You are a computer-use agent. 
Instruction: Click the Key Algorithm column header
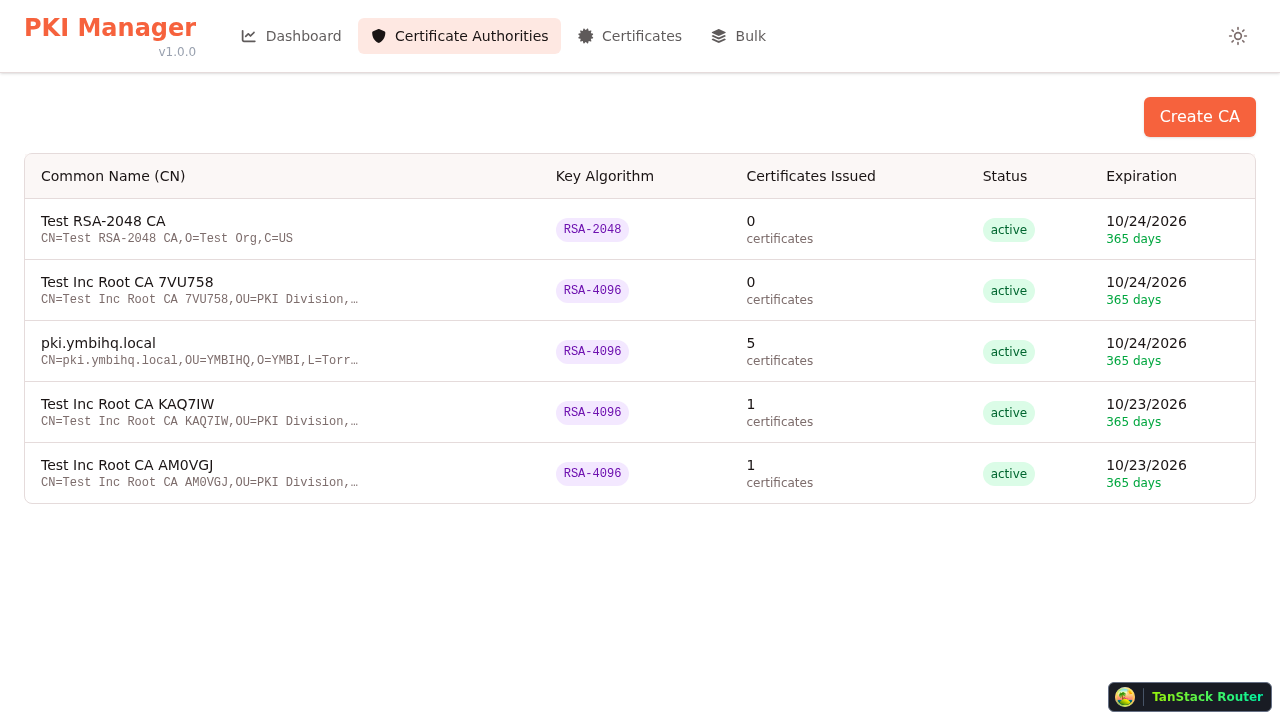click(x=605, y=176)
